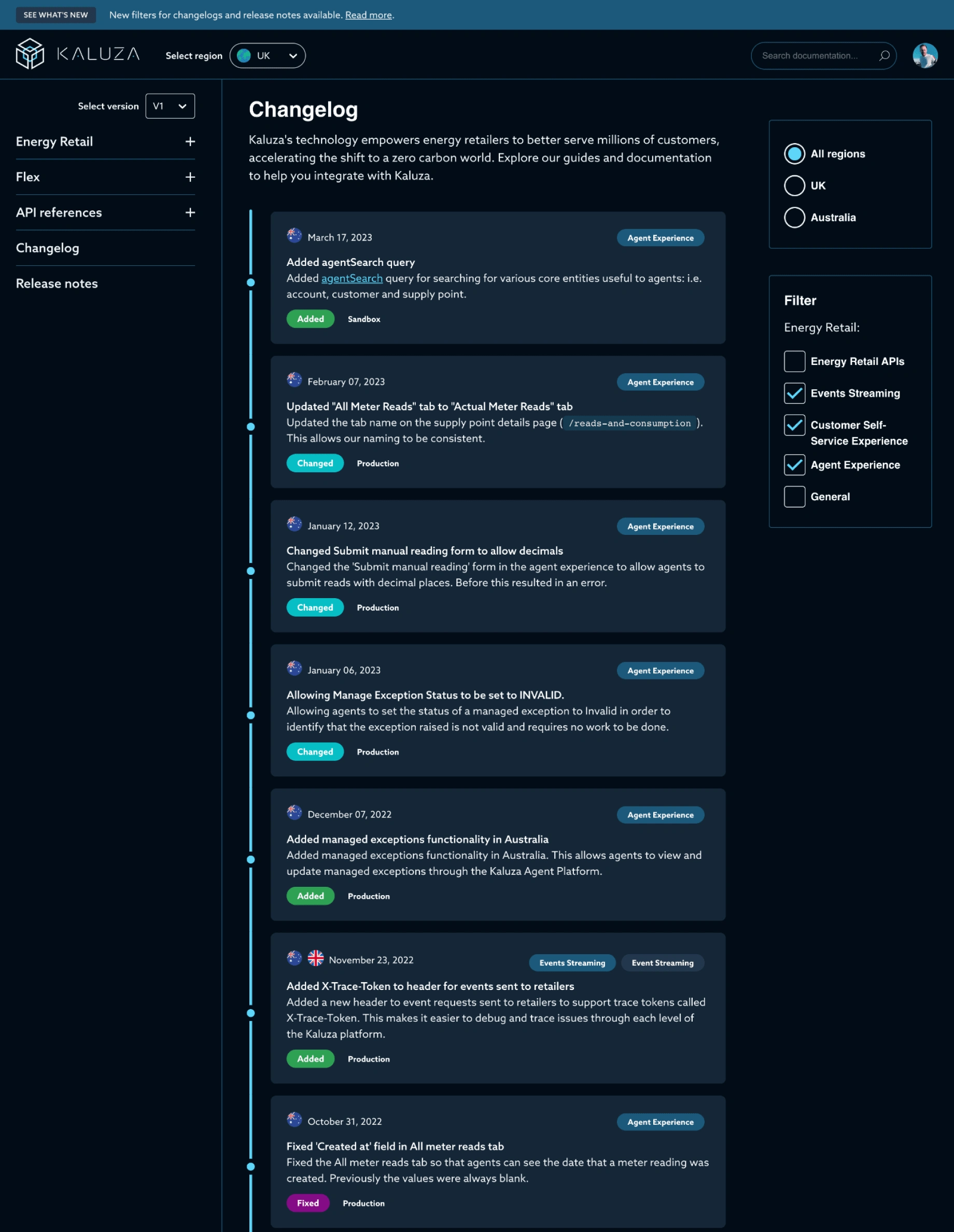
Task: Click the timeline dot beside November 23, 2022
Action: (250, 1013)
